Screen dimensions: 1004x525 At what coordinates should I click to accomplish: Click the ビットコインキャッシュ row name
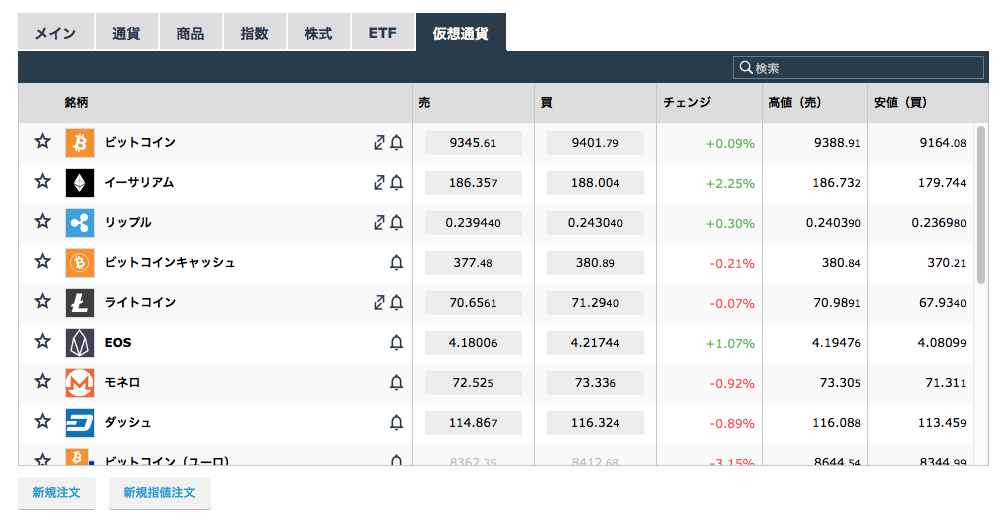point(170,262)
